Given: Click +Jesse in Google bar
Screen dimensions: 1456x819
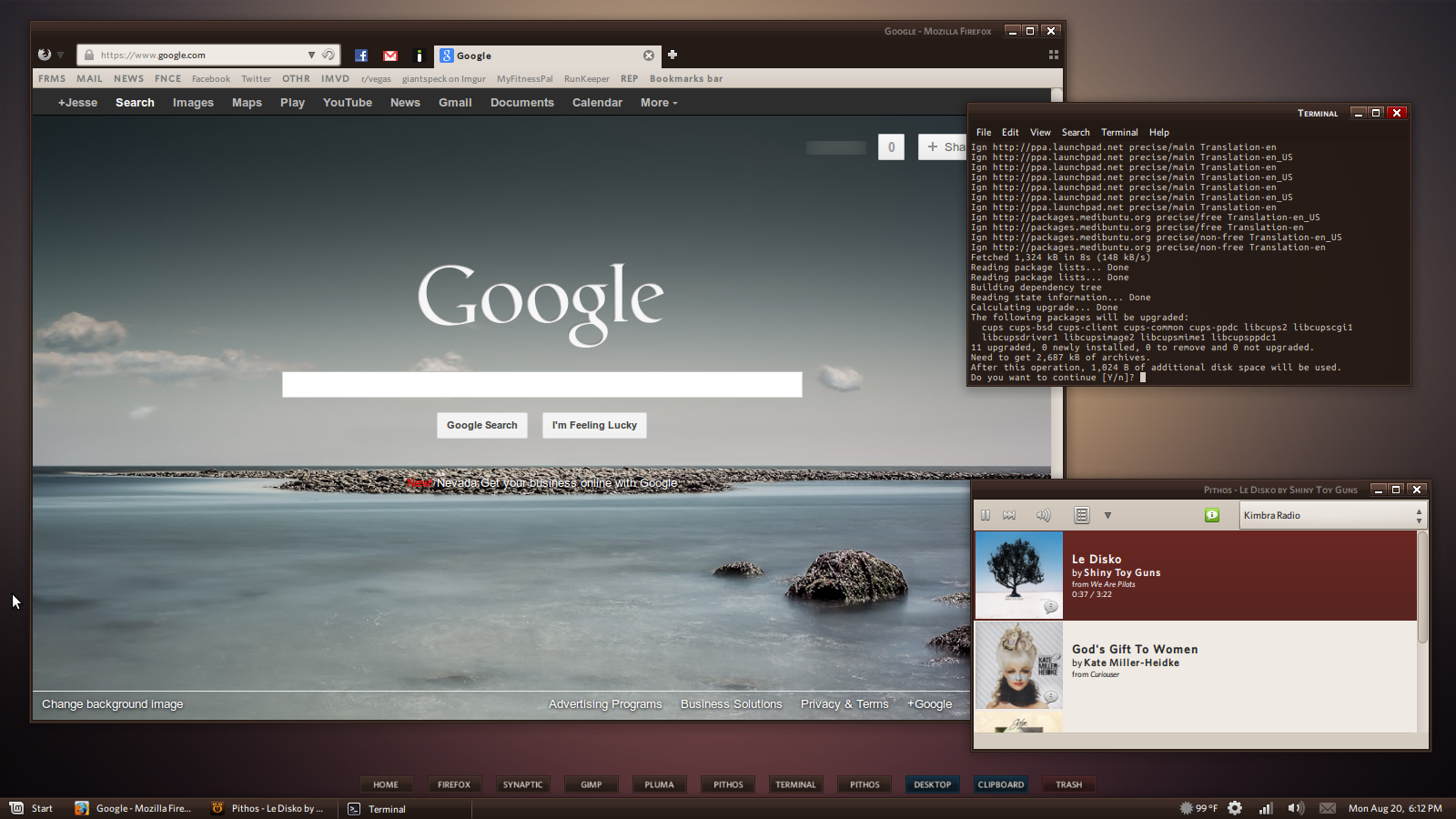Looking at the screenshot, I should click(x=77, y=103).
